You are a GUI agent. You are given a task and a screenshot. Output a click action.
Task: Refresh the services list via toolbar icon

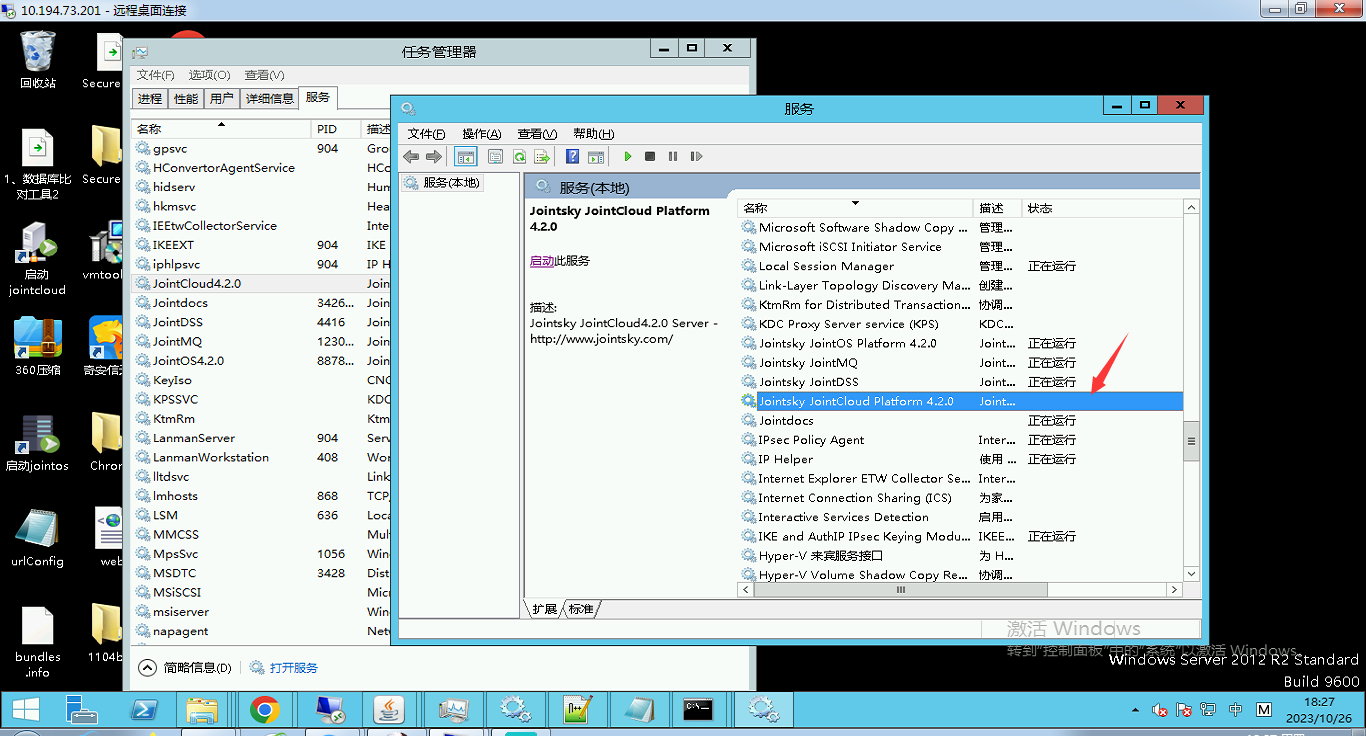tap(519, 157)
